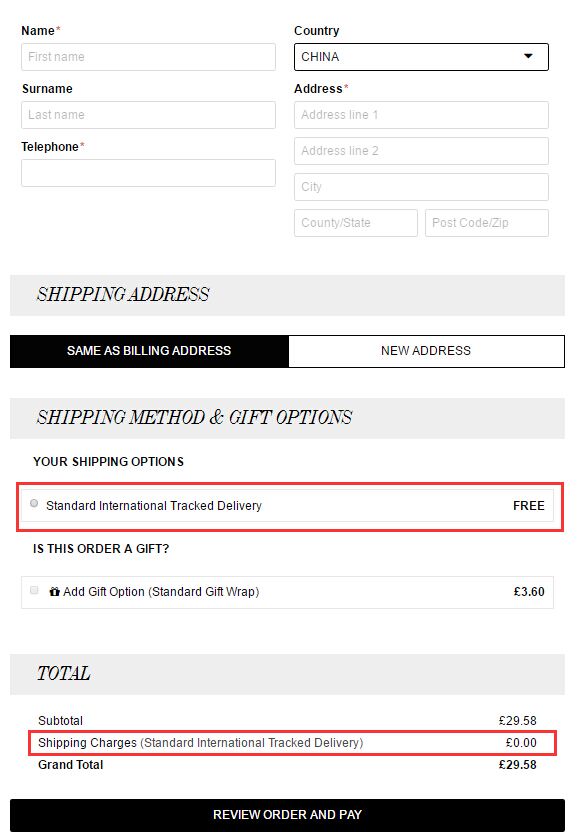Click the County/State field
578x836 pixels.
coord(356,223)
